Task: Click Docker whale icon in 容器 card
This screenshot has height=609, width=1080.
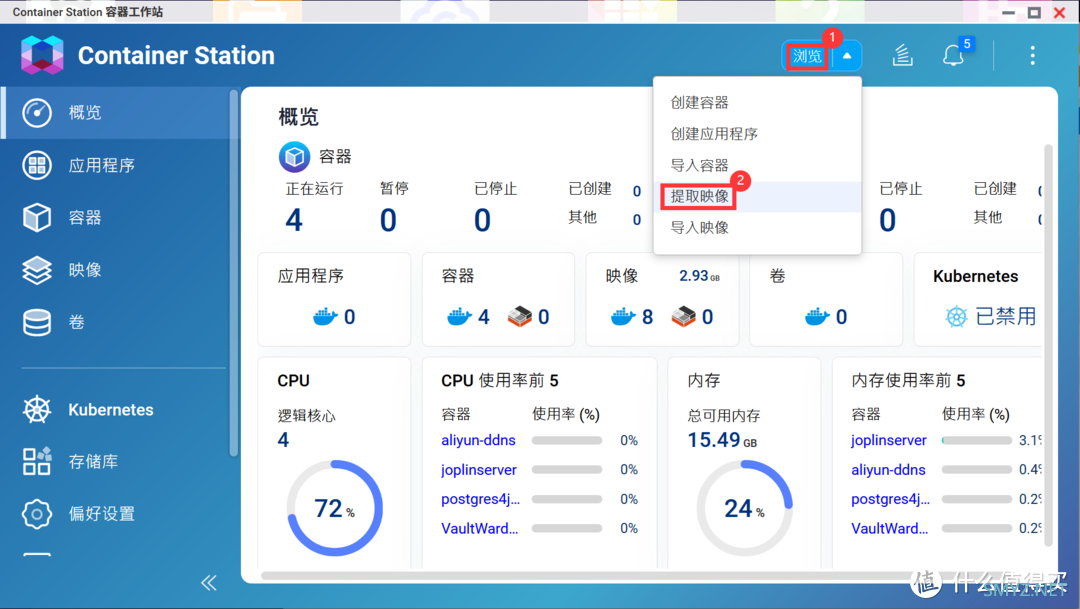Action: (x=459, y=317)
